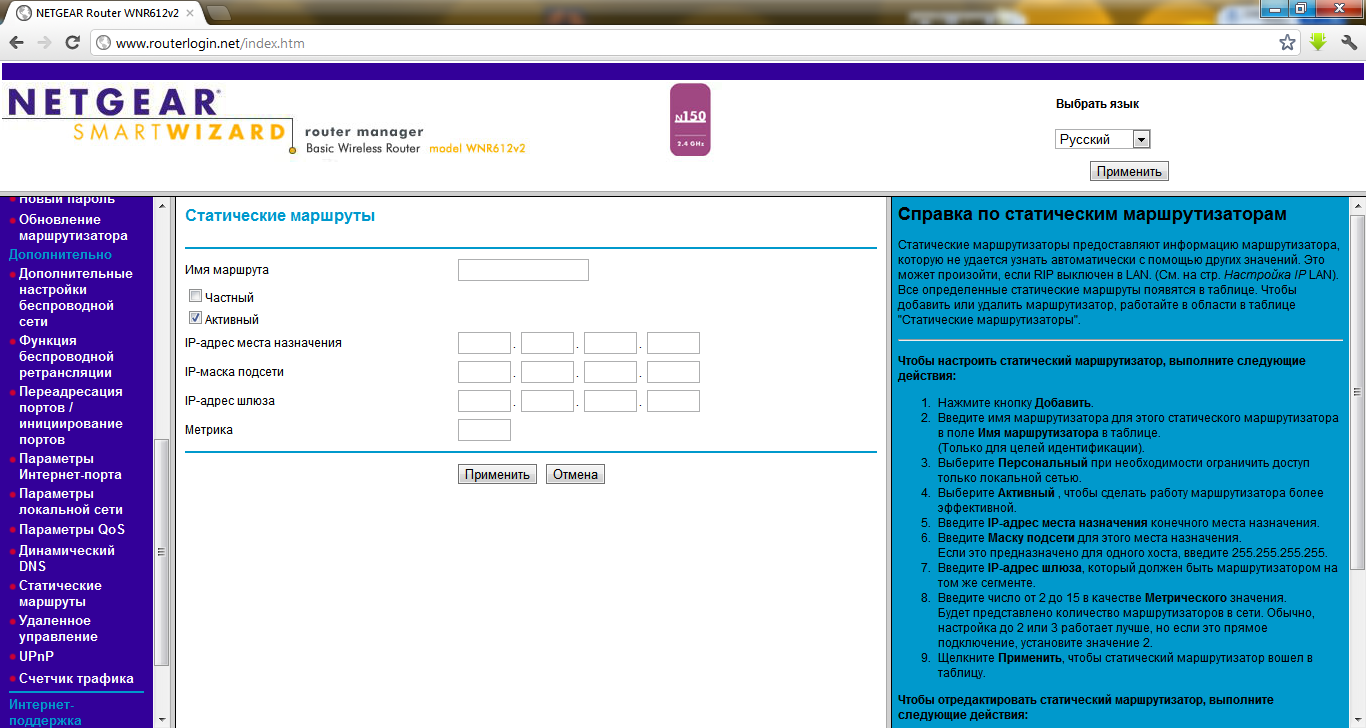Open Статические маршруты in sidebar
The width and height of the screenshot is (1366, 728).
[60, 593]
